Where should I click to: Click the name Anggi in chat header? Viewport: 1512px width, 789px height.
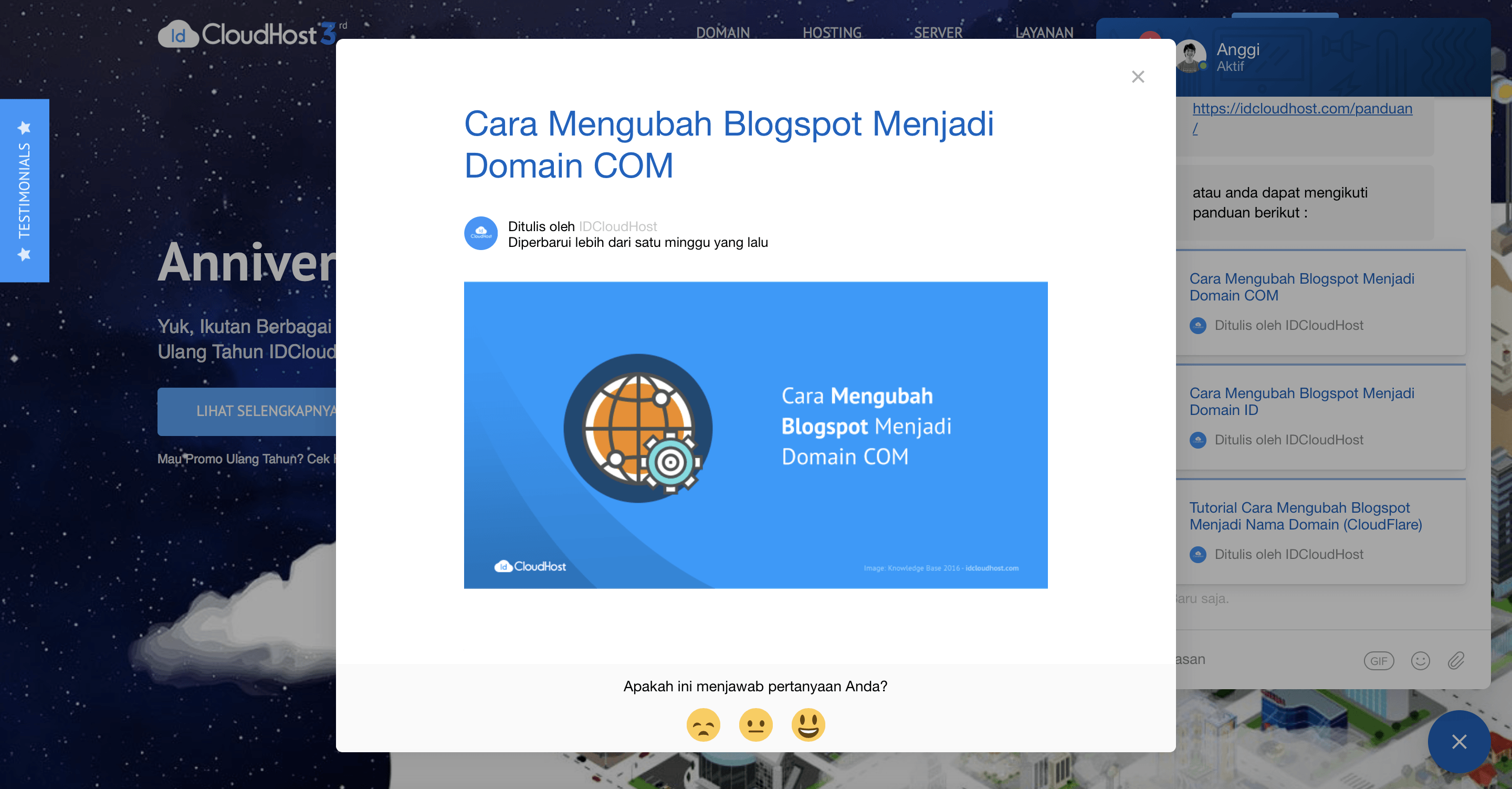[1238, 49]
